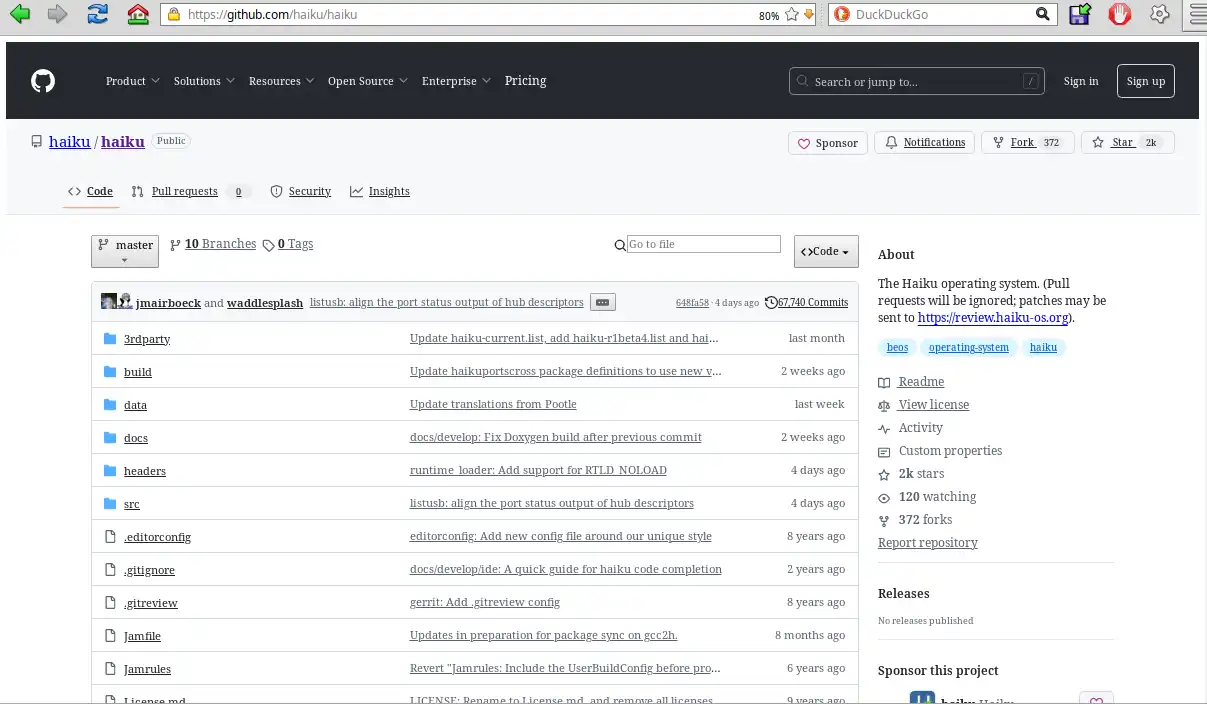Click the beos topic tag
Screen dimensions: 1207x704
[897, 348]
